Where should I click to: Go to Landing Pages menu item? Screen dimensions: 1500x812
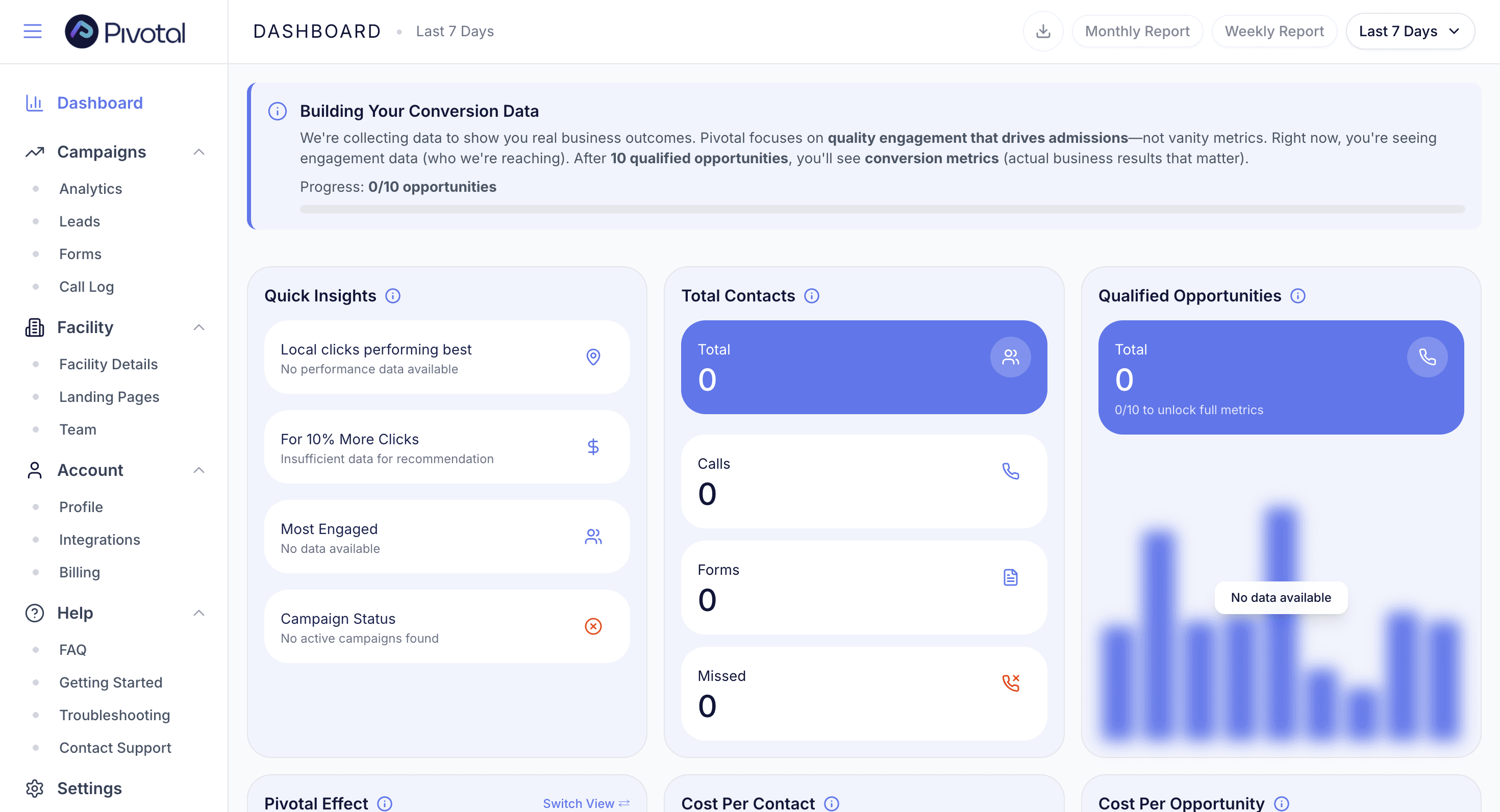(x=109, y=397)
